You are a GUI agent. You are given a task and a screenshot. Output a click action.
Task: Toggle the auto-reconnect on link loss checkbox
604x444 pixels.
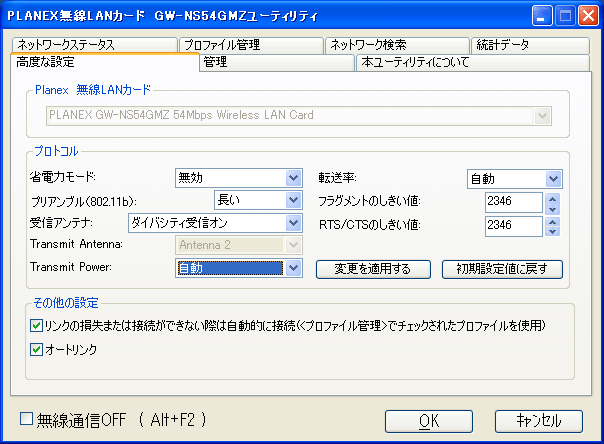point(36,326)
